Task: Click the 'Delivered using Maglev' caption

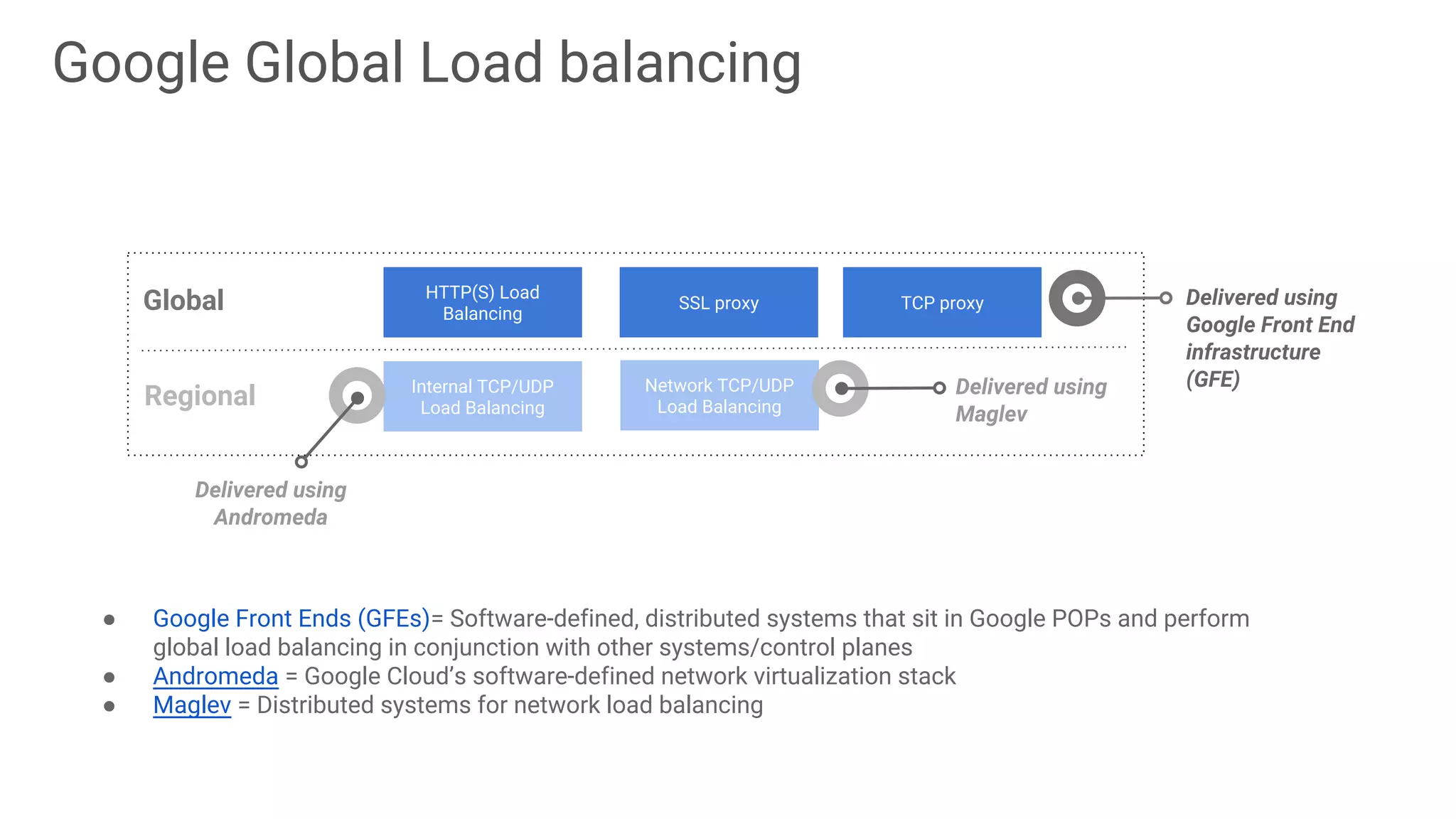Action: 1030,400
